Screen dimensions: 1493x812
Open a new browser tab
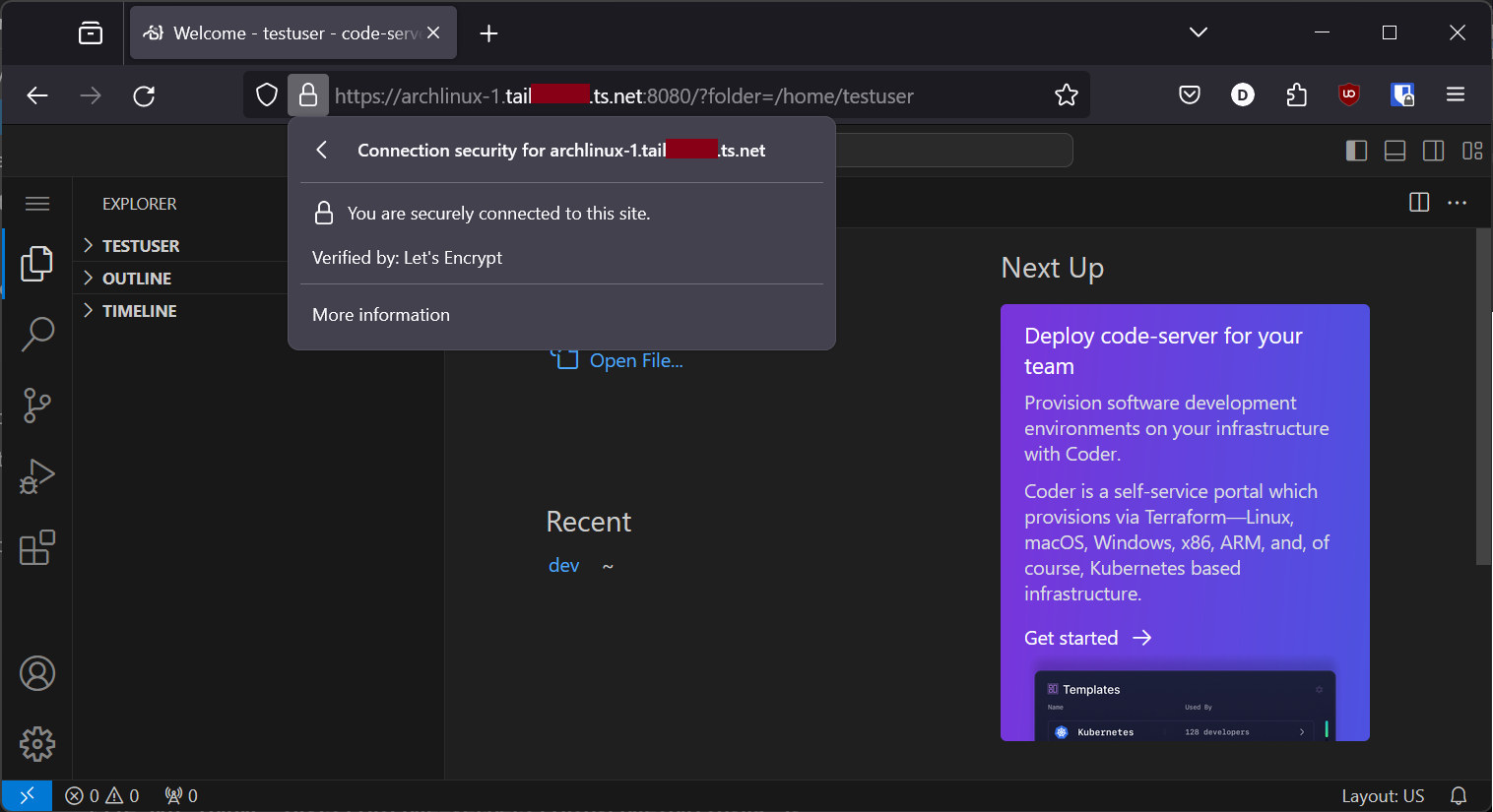(488, 33)
